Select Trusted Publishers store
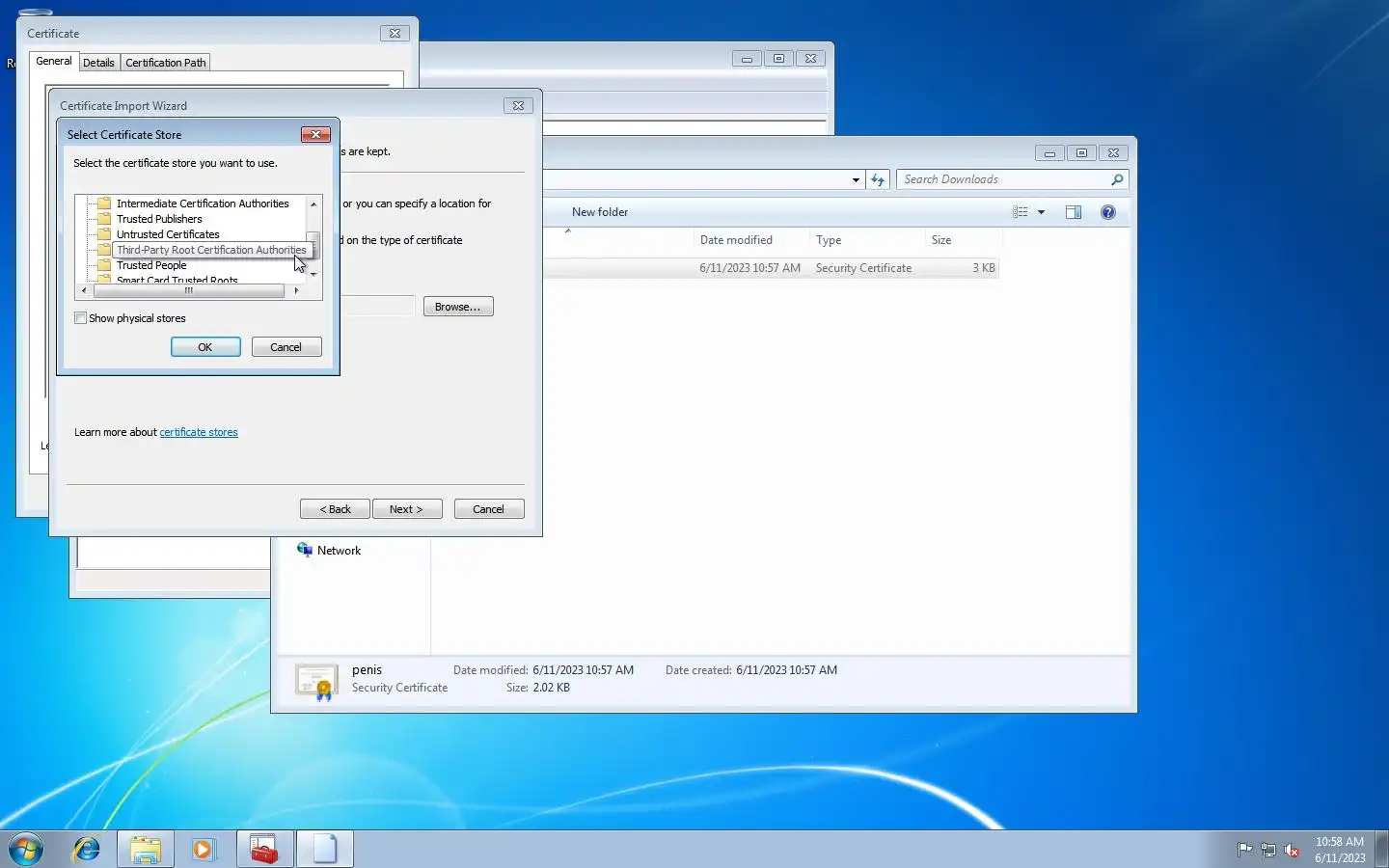Screen dimensions: 1389x868 (159, 219)
